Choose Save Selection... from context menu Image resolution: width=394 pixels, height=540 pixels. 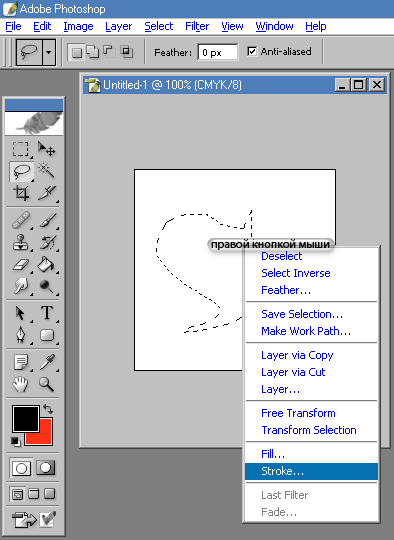click(x=311, y=314)
